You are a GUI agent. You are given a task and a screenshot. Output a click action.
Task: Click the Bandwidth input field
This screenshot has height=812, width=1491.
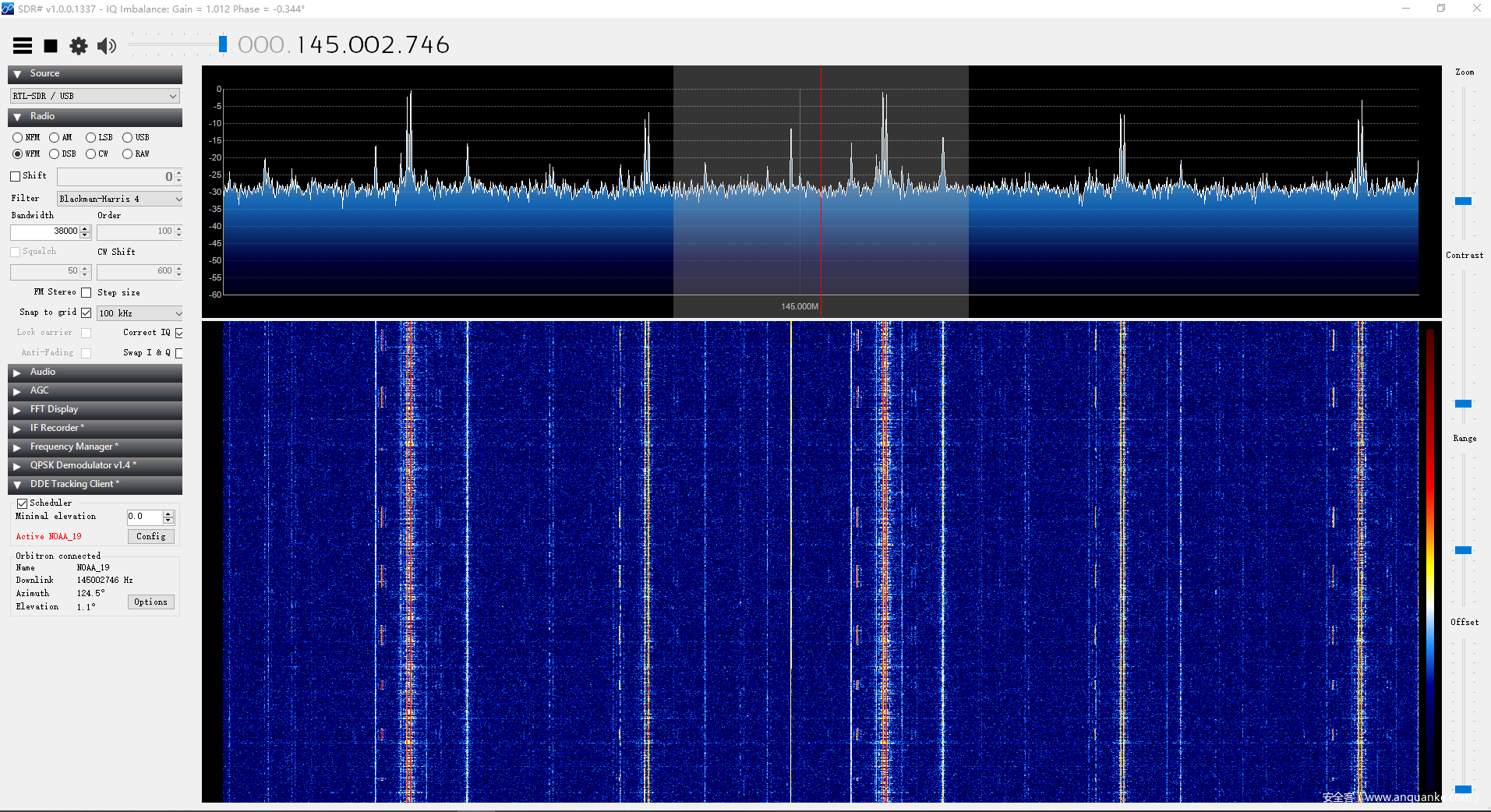click(x=45, y=231)
